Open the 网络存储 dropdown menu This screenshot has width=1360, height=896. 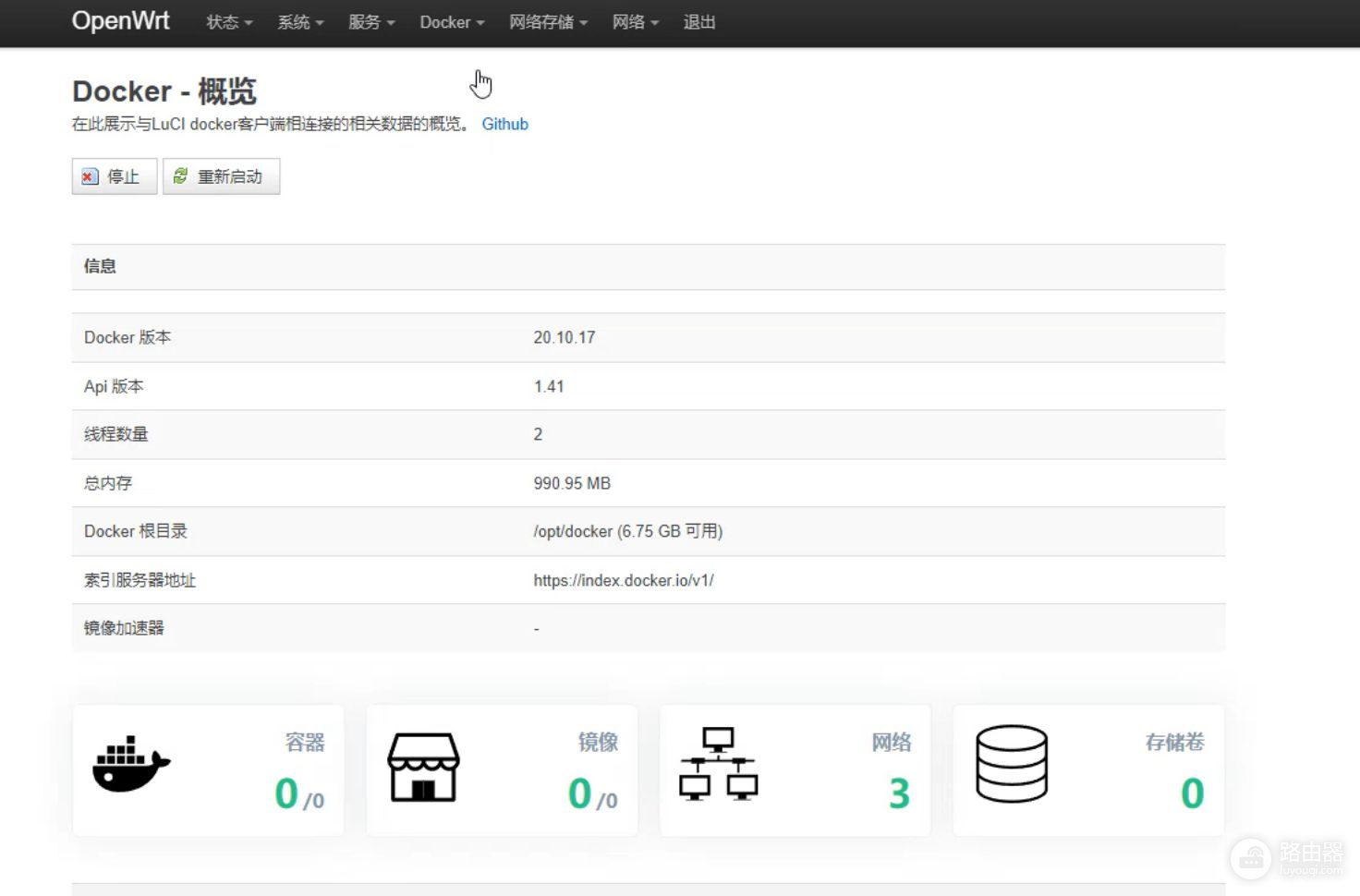548,22
